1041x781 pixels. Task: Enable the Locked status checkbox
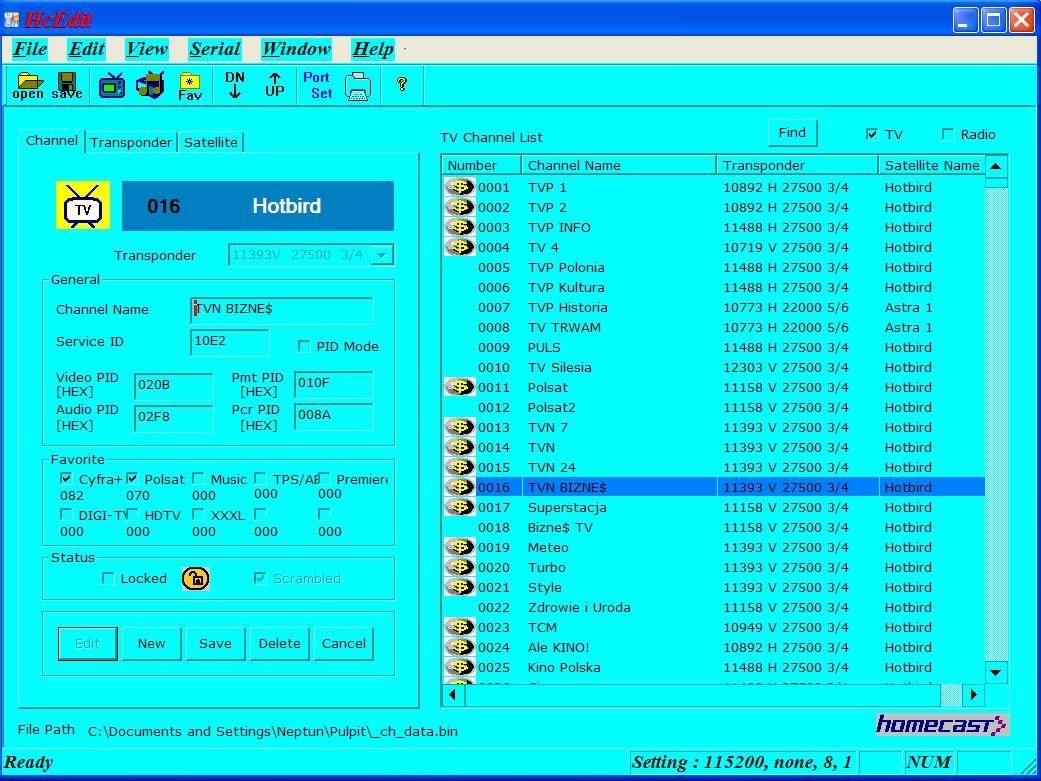click(108, 578)
